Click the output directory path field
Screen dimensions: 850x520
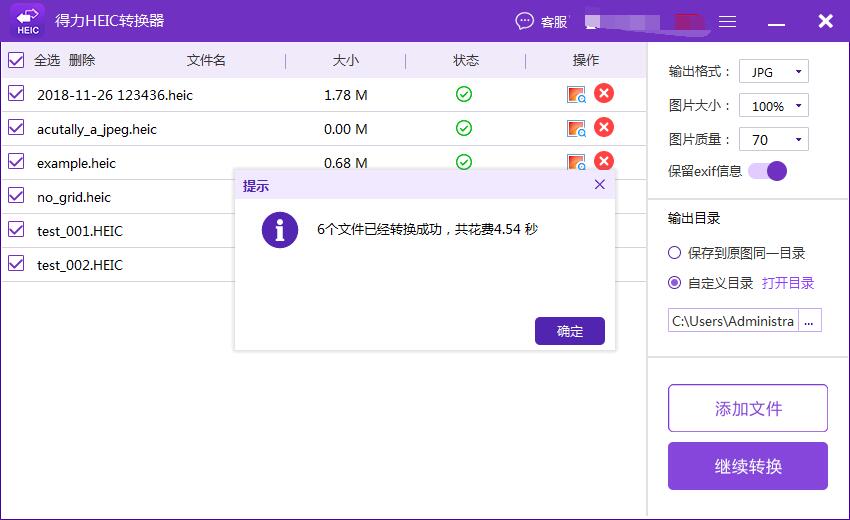pos(733,321)
